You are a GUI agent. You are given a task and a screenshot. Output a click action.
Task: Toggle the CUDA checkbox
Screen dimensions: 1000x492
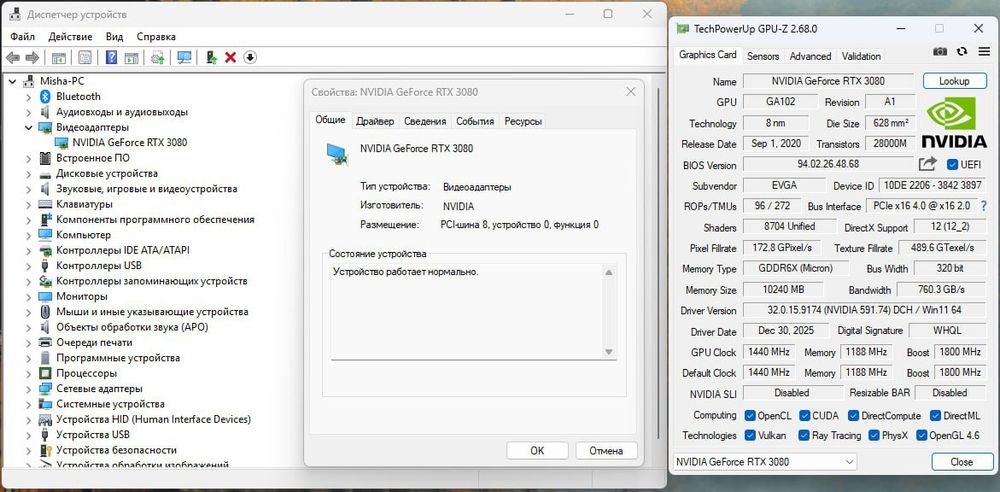[805, 415]
